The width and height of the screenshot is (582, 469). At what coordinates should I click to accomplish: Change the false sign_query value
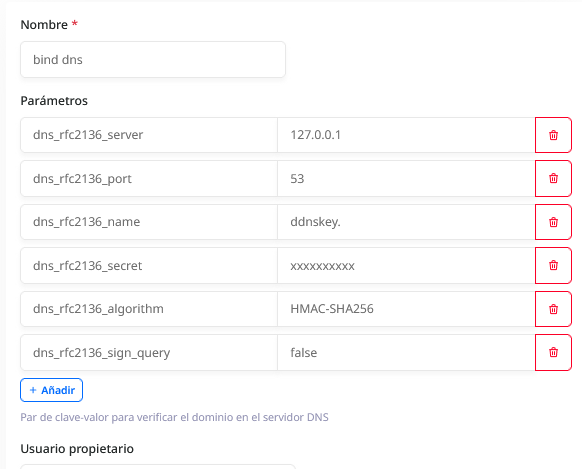(406, 352)
